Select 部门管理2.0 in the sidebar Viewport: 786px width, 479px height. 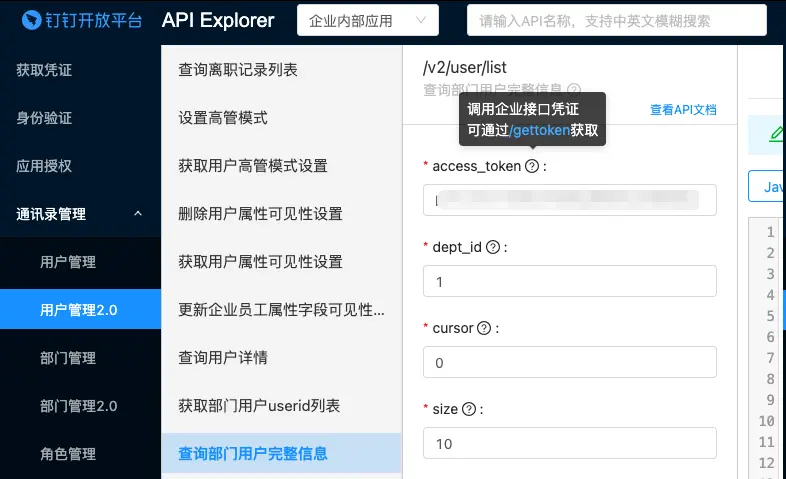(79, 406)
